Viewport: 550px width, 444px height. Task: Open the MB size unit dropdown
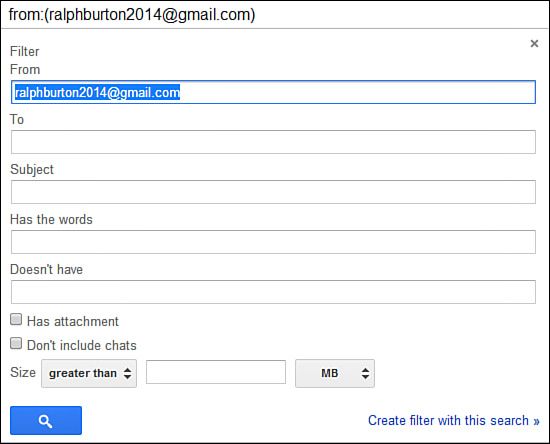pyautogui.click(x=335, y=374)
